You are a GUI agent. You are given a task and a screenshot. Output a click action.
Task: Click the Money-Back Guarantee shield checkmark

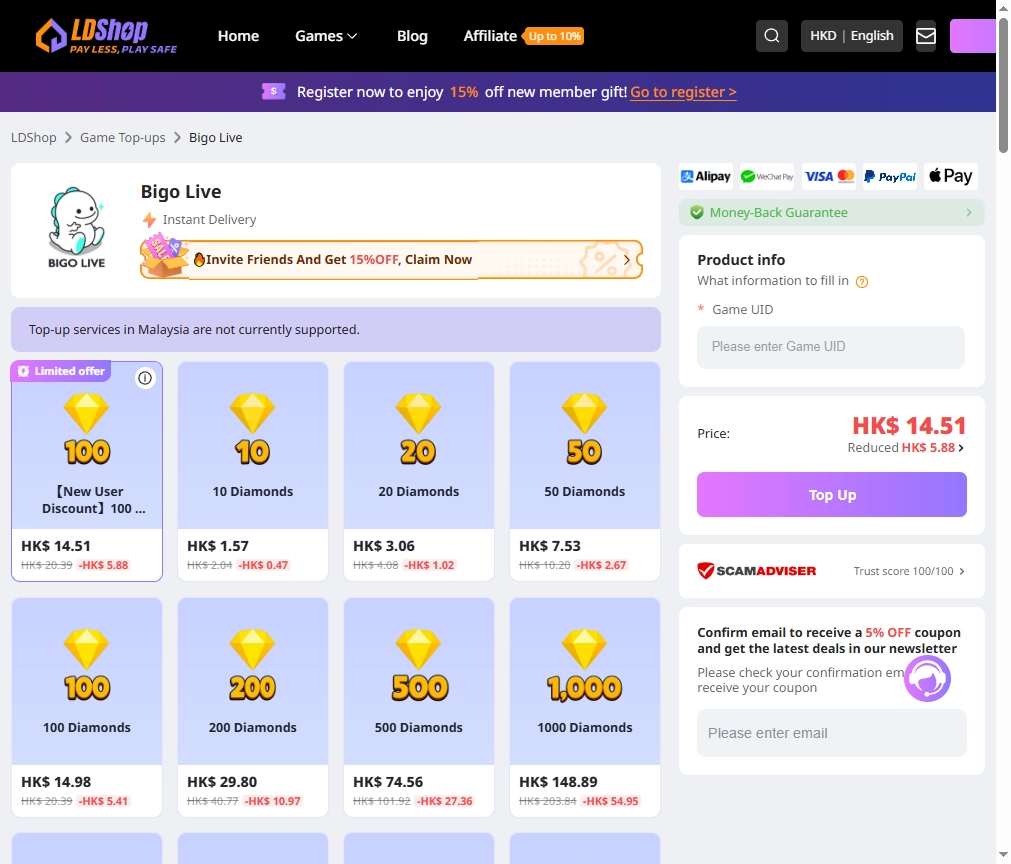click(x=697, y=213)
